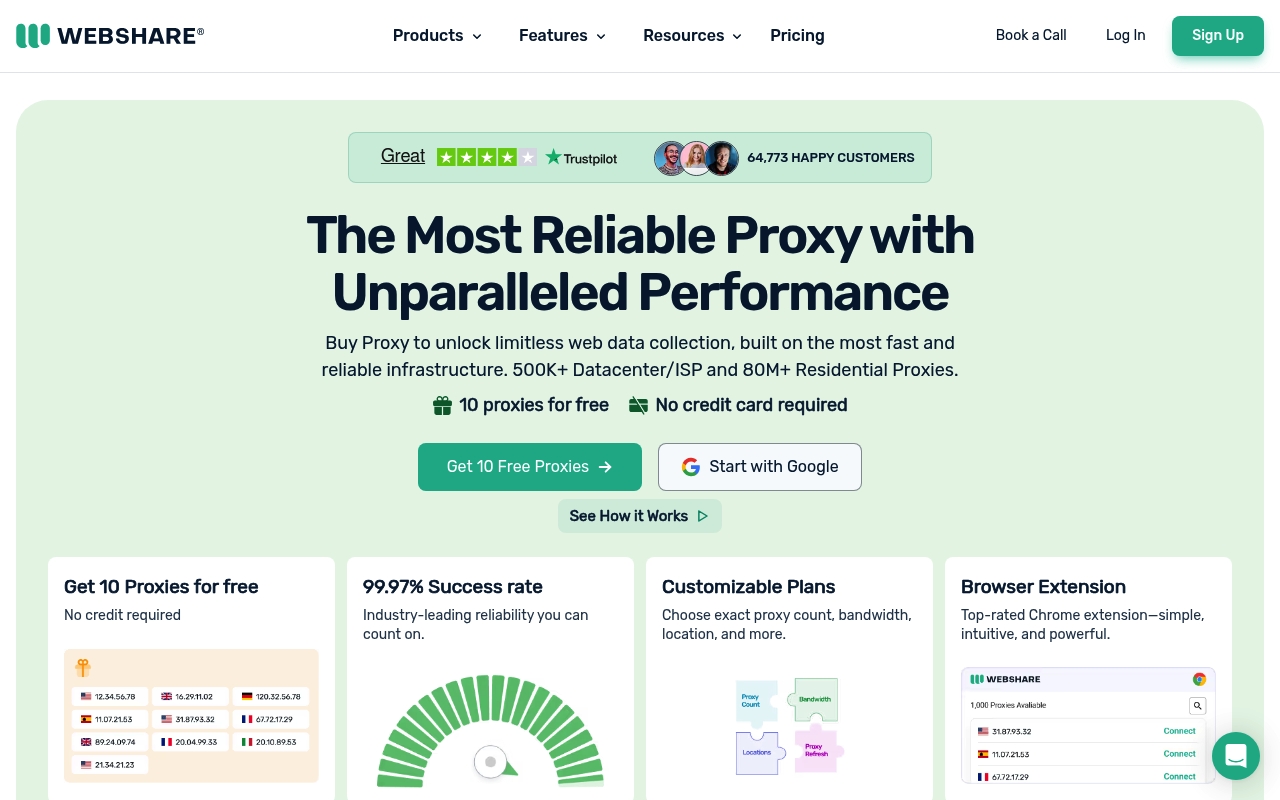Click Book a Call in navigation
Viewport: 1280px width, 800px height.
[1031, 35]
